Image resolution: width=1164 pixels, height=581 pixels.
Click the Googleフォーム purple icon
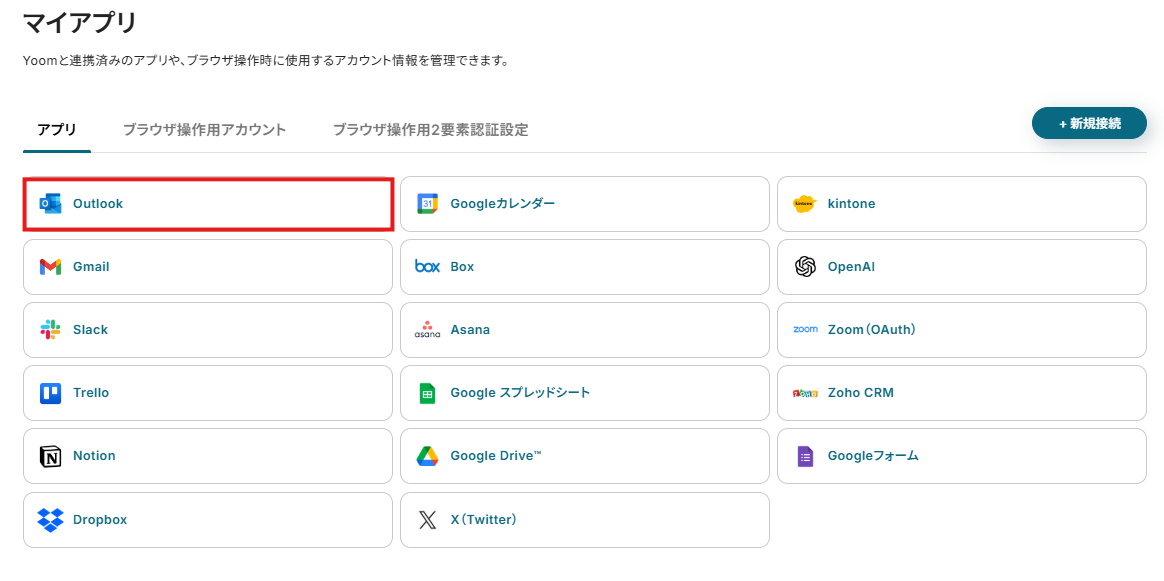tap(805, 456)
